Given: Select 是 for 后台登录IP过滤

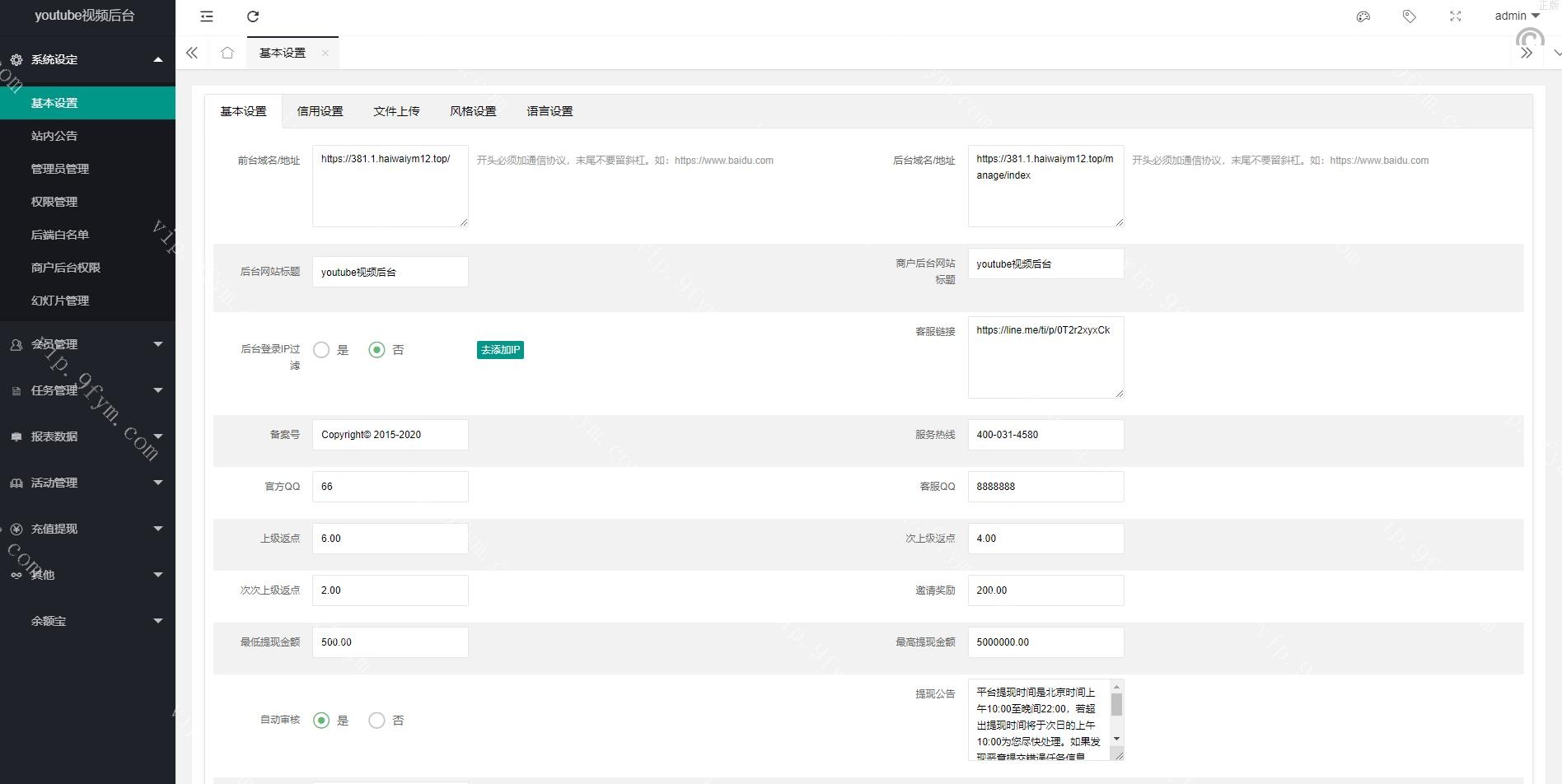Looking at the screenshot, I should [x=321, y=350].
